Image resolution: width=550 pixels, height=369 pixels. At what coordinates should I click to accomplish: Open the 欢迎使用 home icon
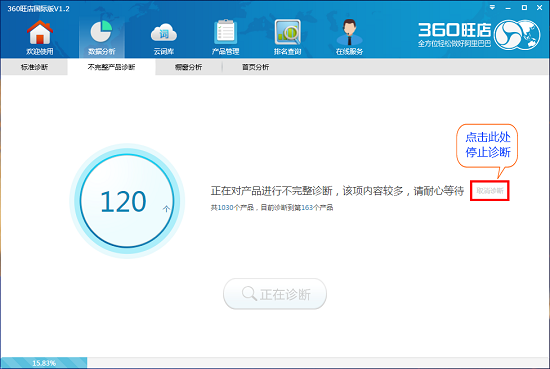40,32
